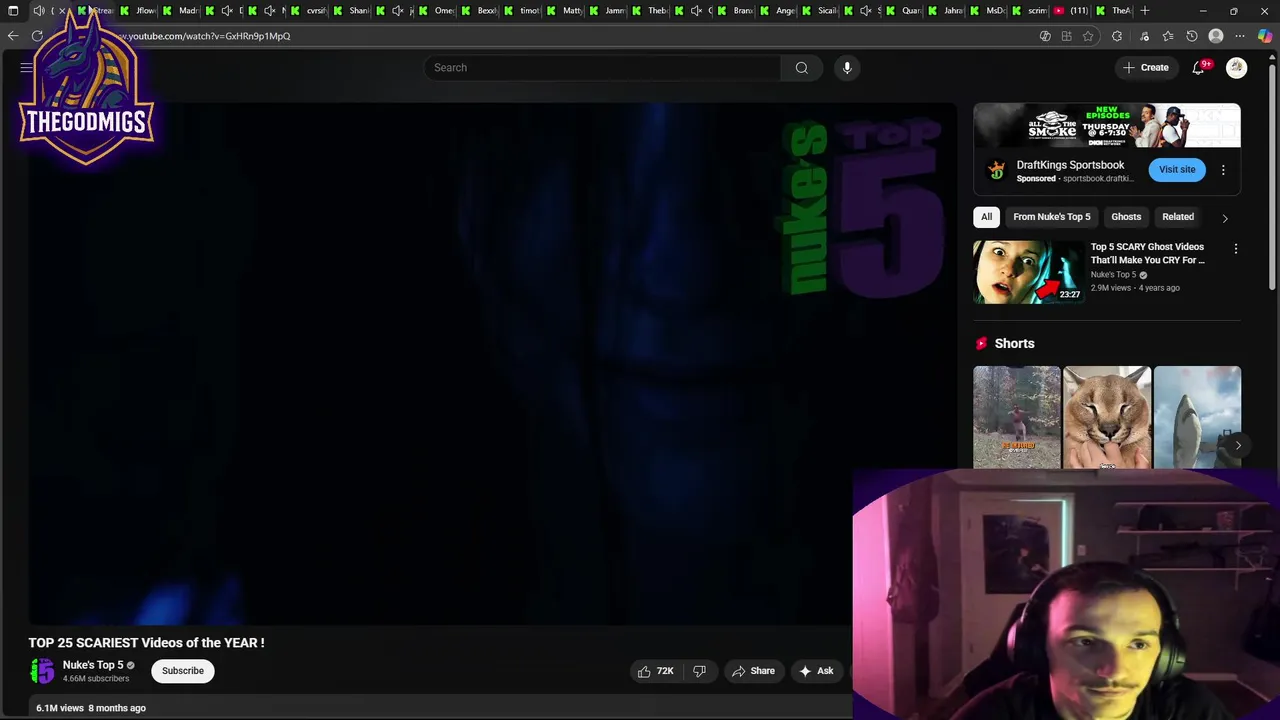Switch to the Madr browser tab

coord(181,11)
